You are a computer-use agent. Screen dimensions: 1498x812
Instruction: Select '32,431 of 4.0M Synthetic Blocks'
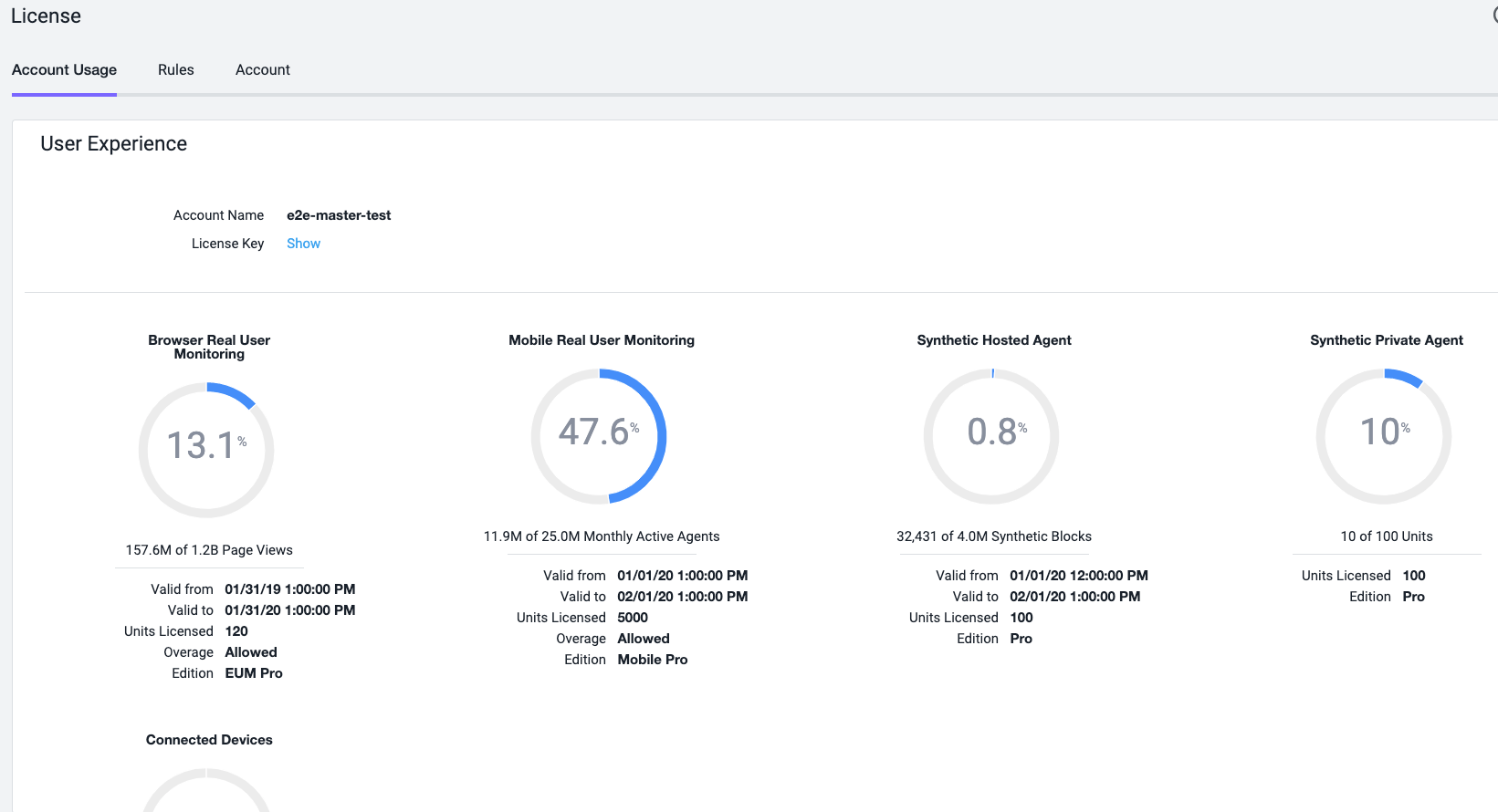pyautogui.click(x=994, y=536)
